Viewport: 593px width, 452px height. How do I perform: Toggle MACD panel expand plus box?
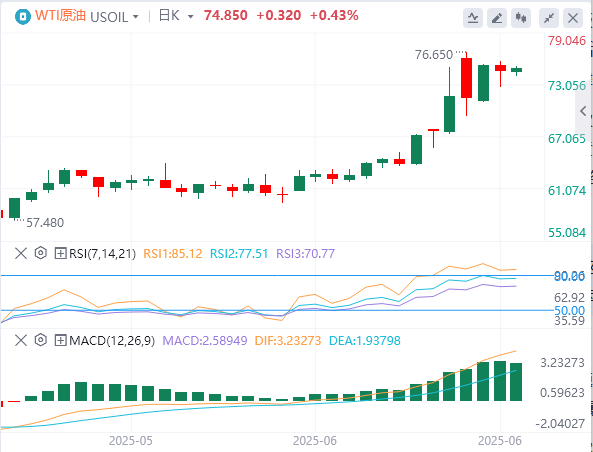click(x=61, y=340)
